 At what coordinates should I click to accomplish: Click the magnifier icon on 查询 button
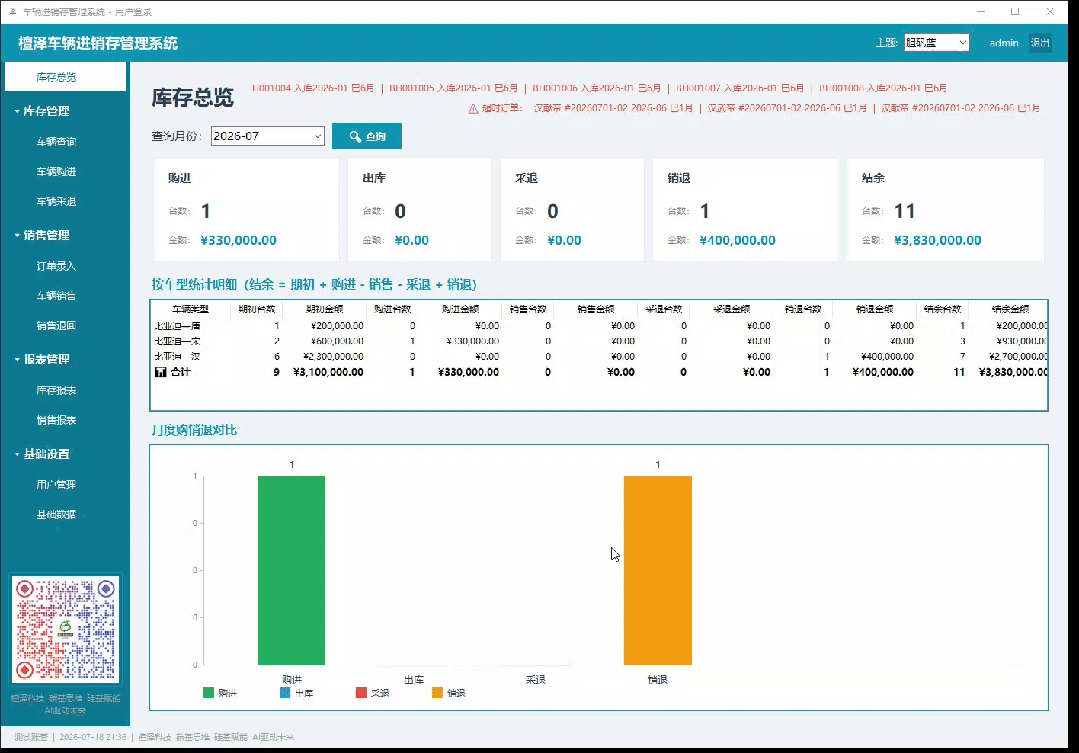[355, 136]
